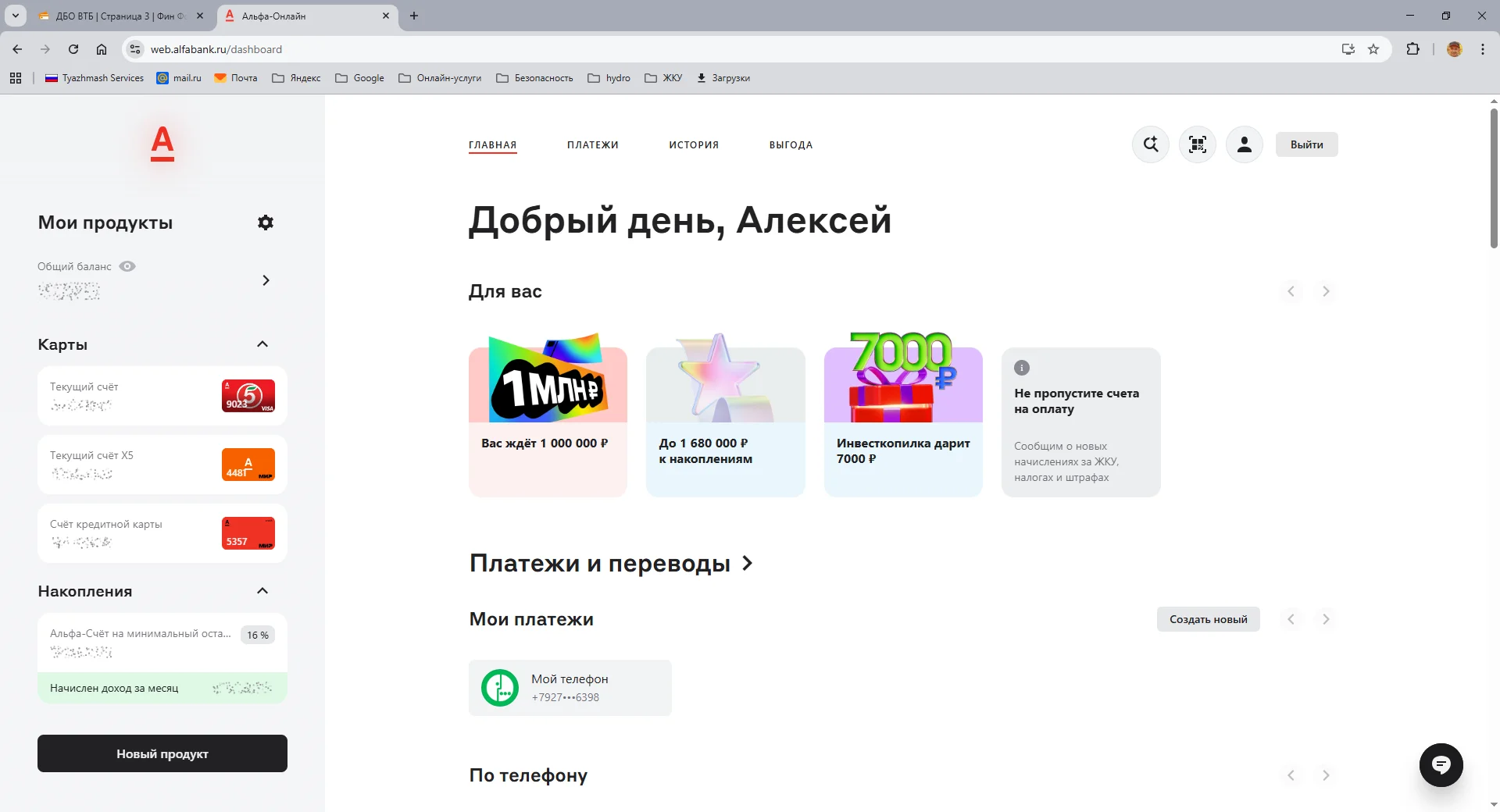Click the Выйти logout button
Image resolution: width=1500 pixels, height=812 pixels.
(1307, 144)
